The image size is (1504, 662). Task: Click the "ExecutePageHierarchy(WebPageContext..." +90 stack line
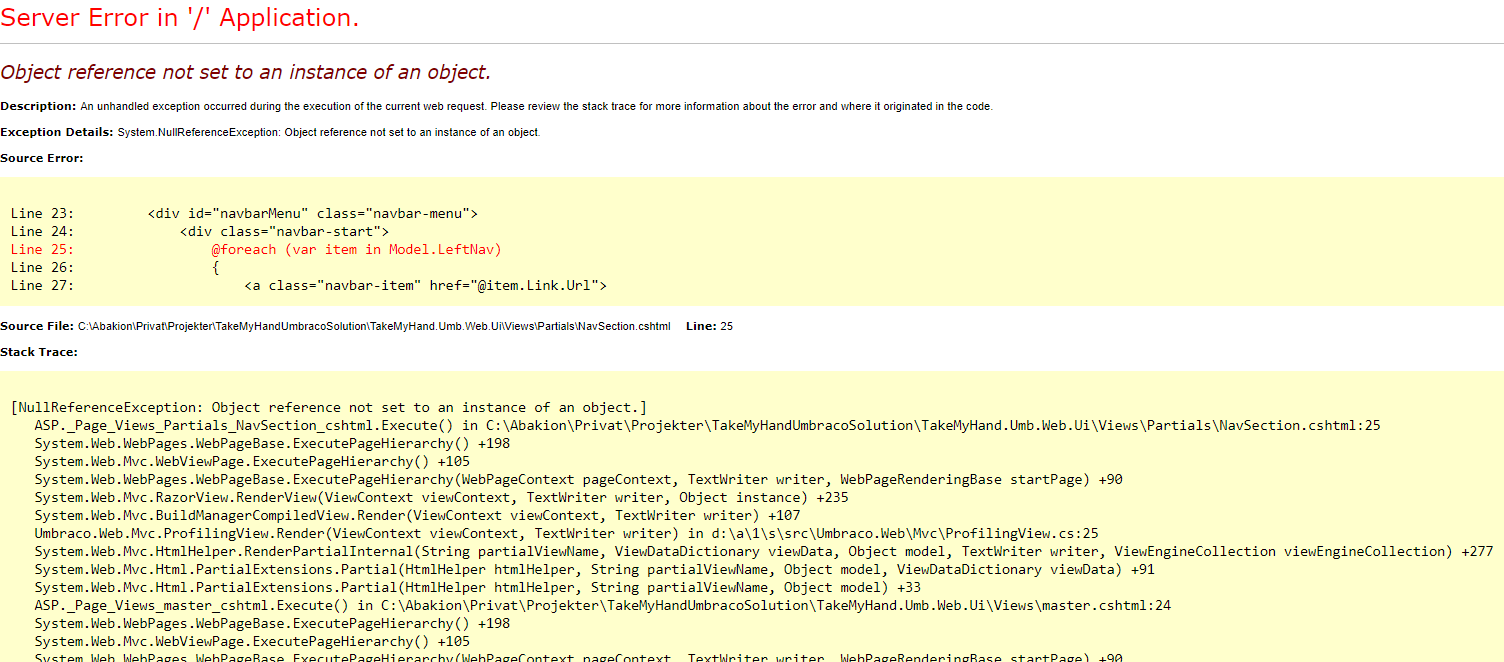click(x=578, y=479)
